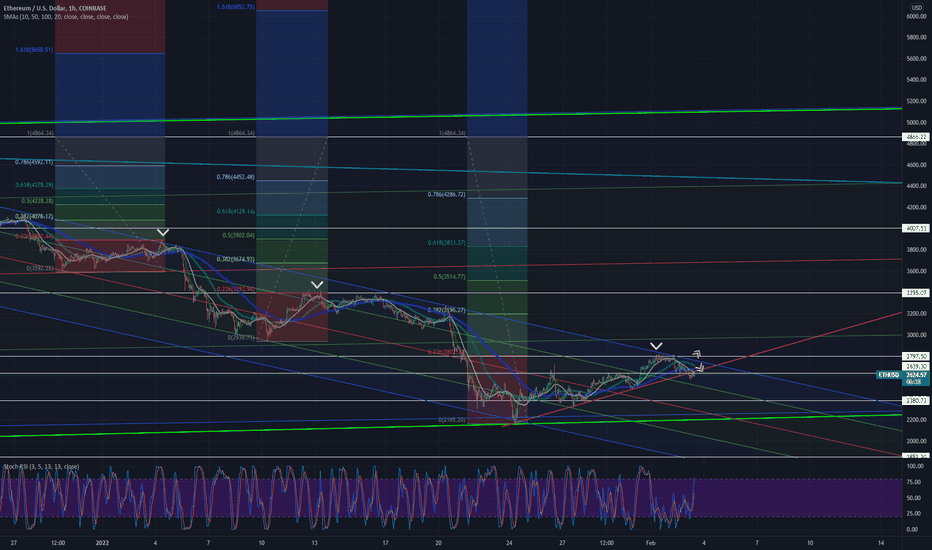This screenshot has width=932, height=550.
Task: Click 2000.00 on the price axis
Action: point(917,441)
